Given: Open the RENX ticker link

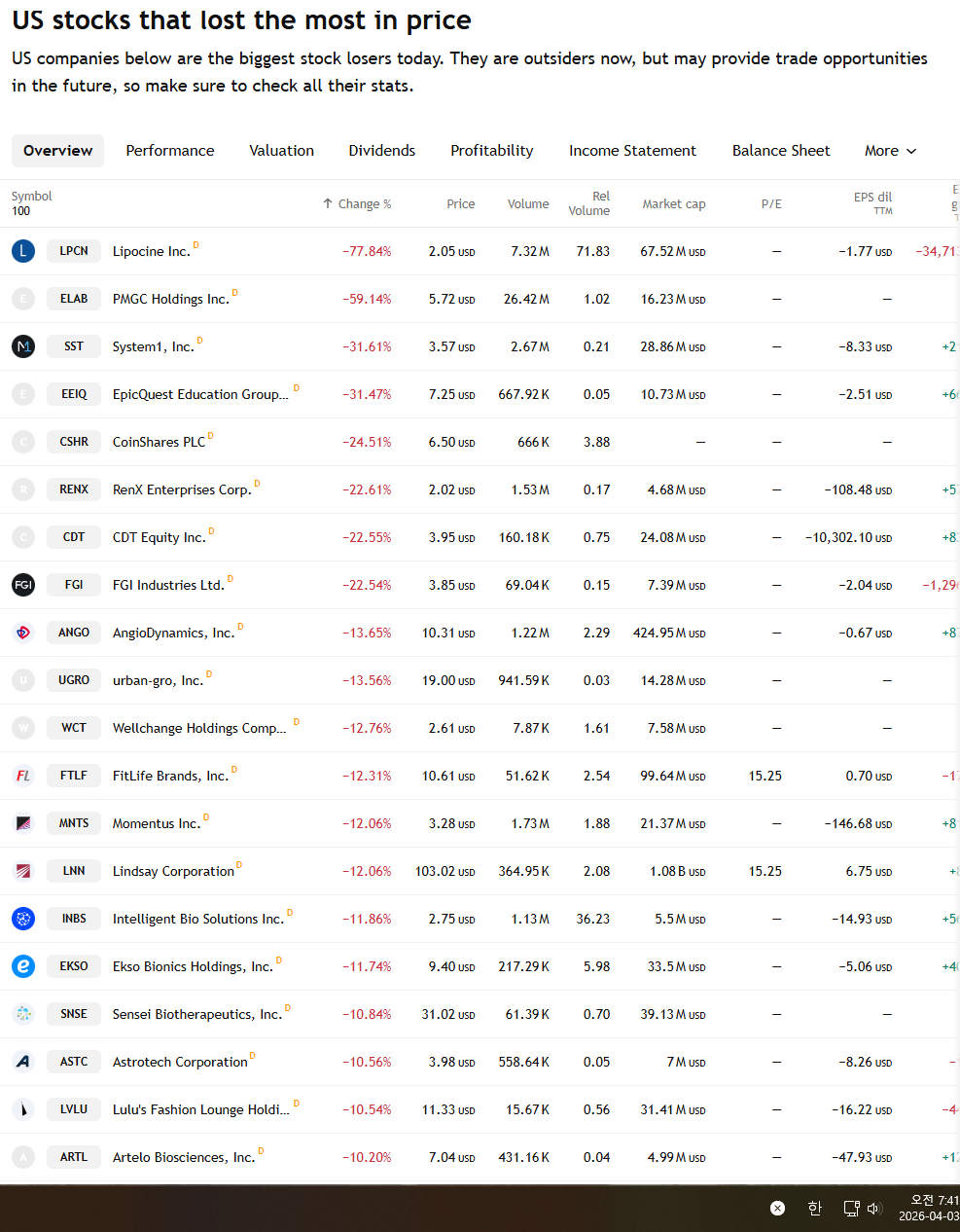Looking at the screenshot, I should point(74,489).
